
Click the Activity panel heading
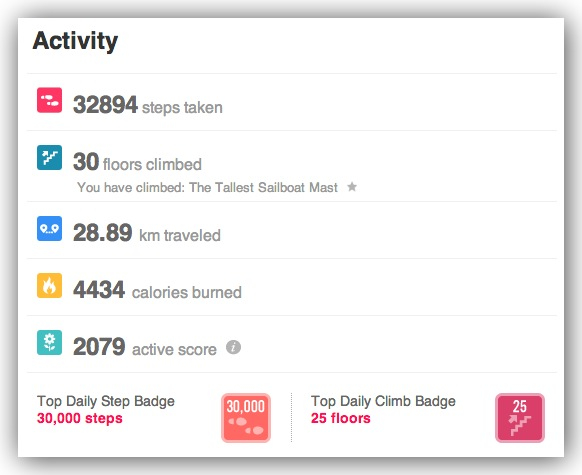click(75, 41)
